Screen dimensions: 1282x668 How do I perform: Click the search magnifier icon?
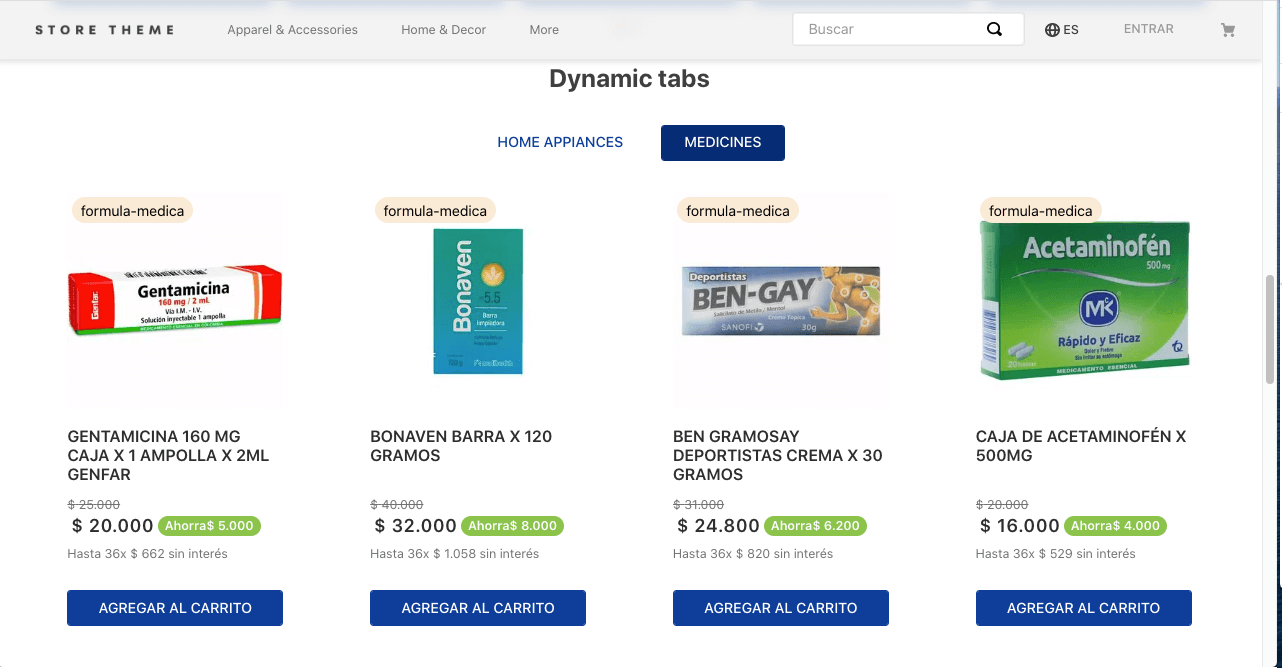point(994,30)
